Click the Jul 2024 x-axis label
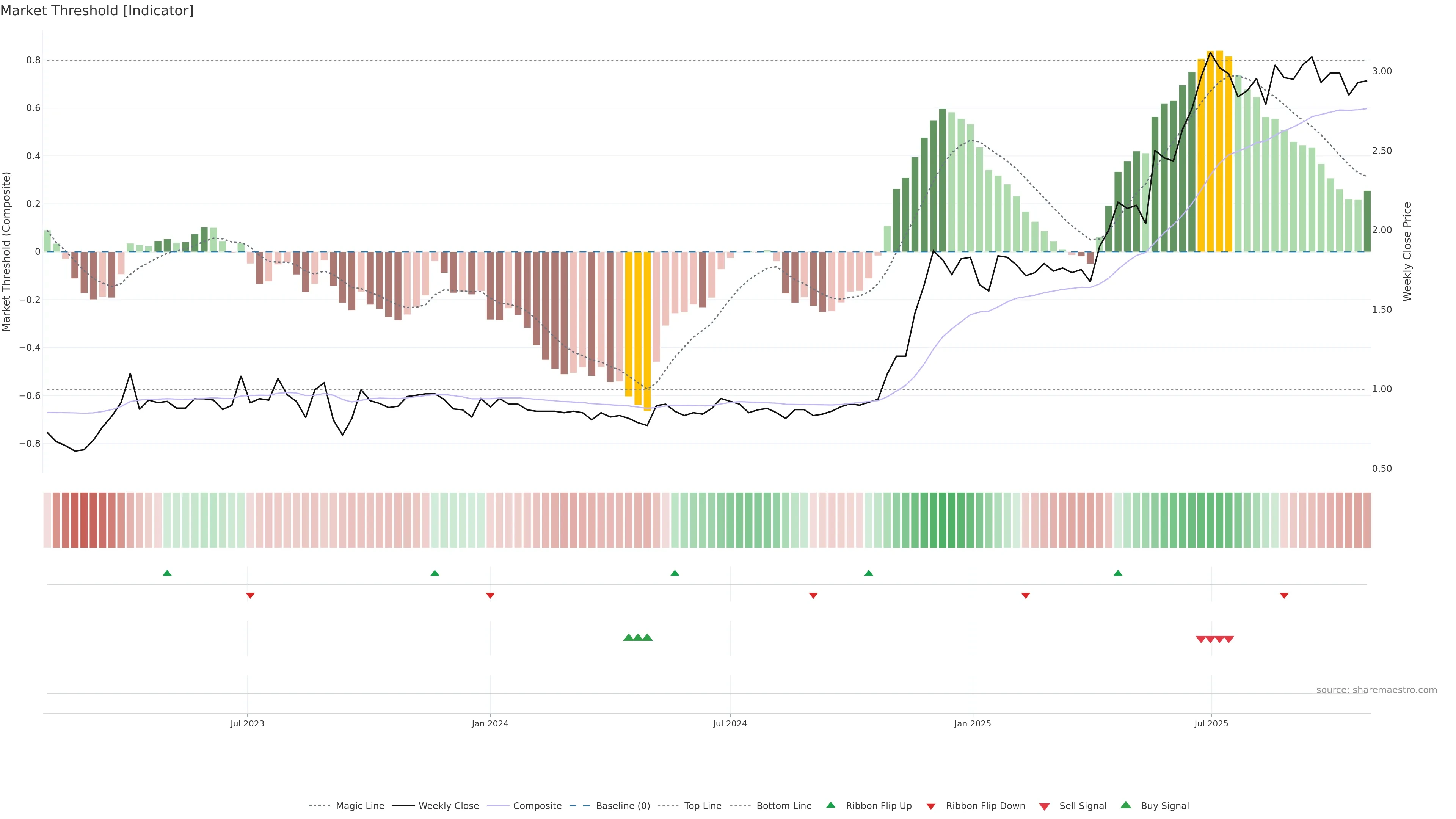Viewport: 1456px width, 819px height. coord(730,723)
